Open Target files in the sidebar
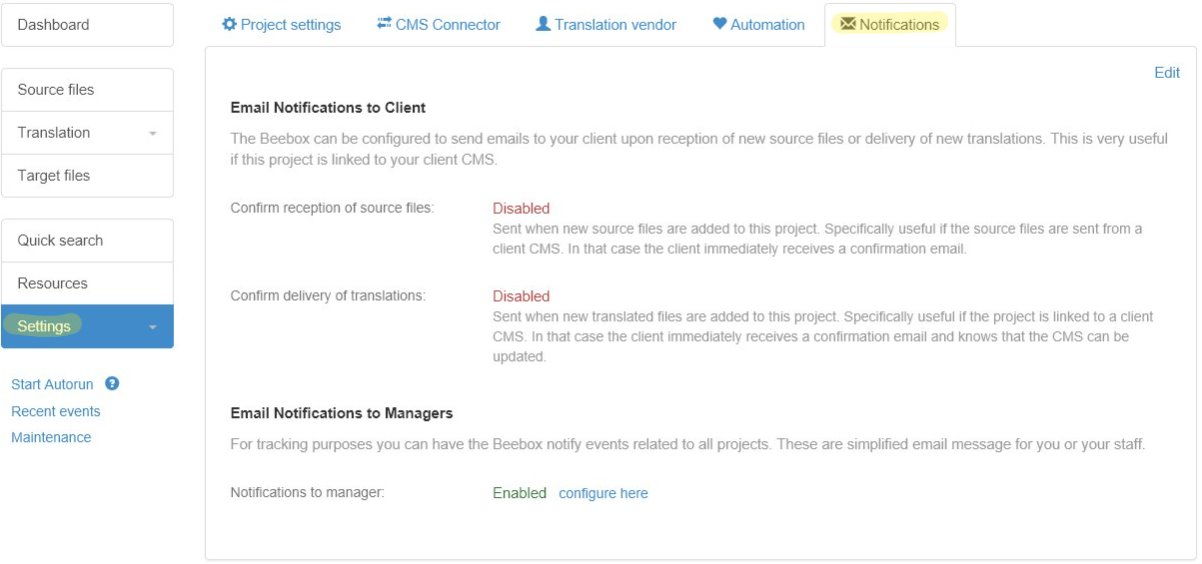Screen dimensions: 1202x564 54,176
